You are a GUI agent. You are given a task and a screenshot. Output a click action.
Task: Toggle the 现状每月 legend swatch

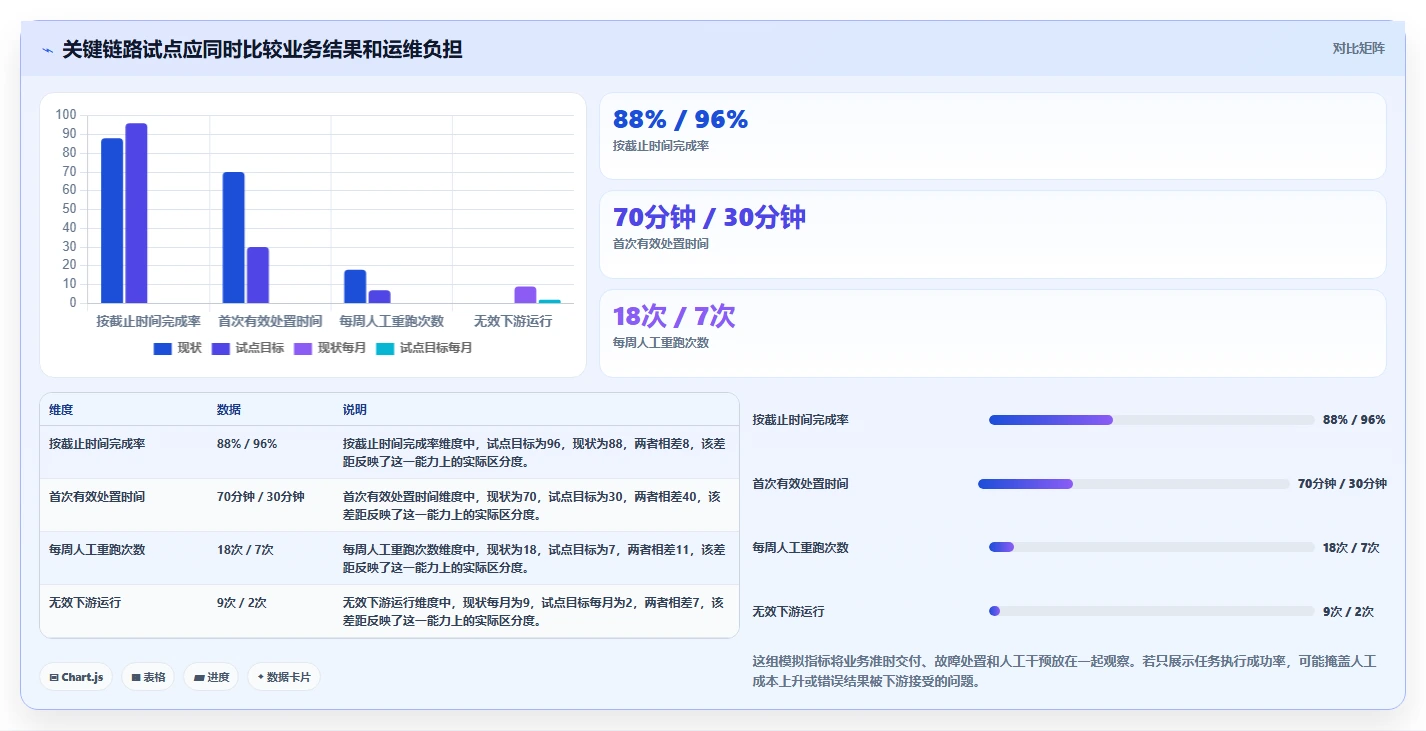coord(303,348)
